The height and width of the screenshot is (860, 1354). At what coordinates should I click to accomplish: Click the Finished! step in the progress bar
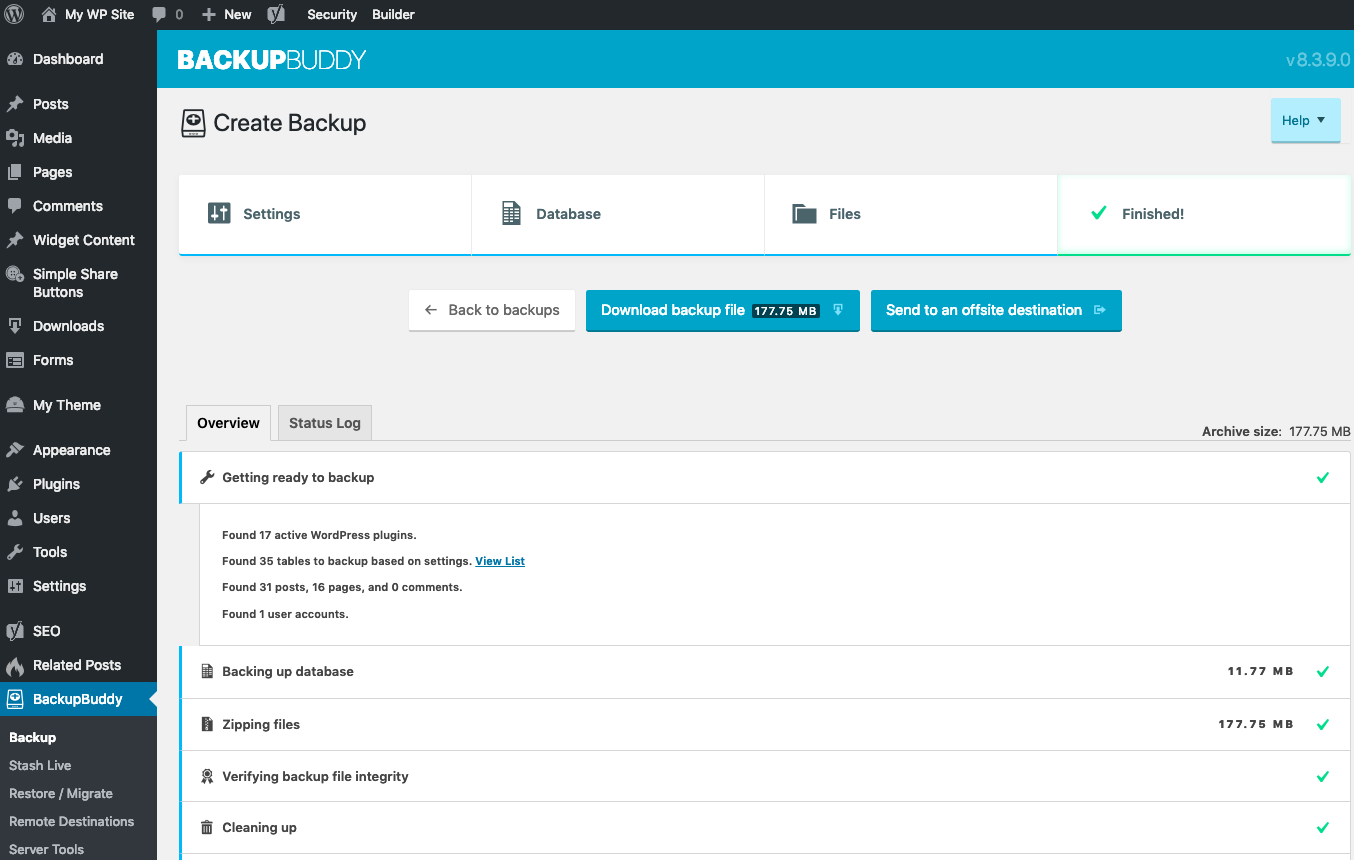[1204, 214]
